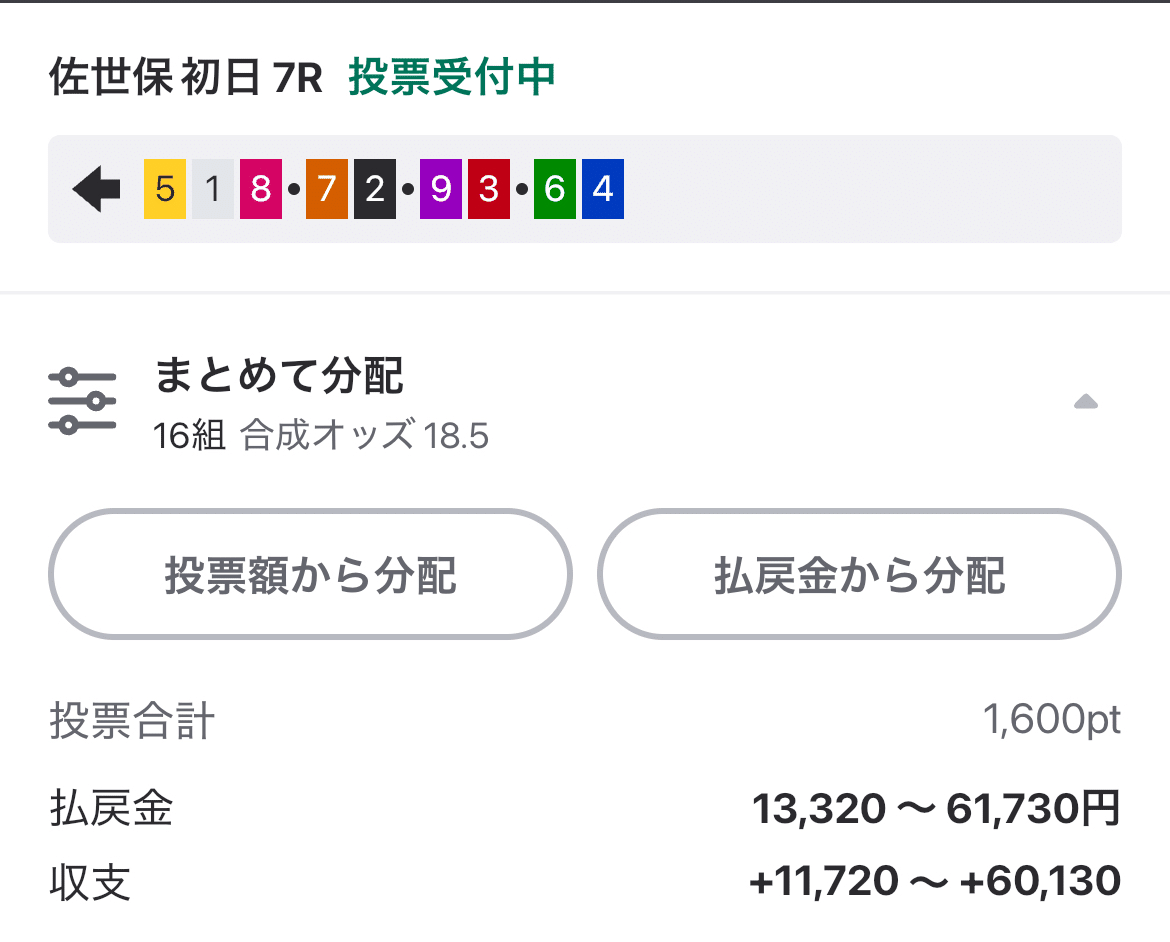Screen dimensions: 1170x942
Task: Select the red racer number 3 badge
Action: (490, 188)
